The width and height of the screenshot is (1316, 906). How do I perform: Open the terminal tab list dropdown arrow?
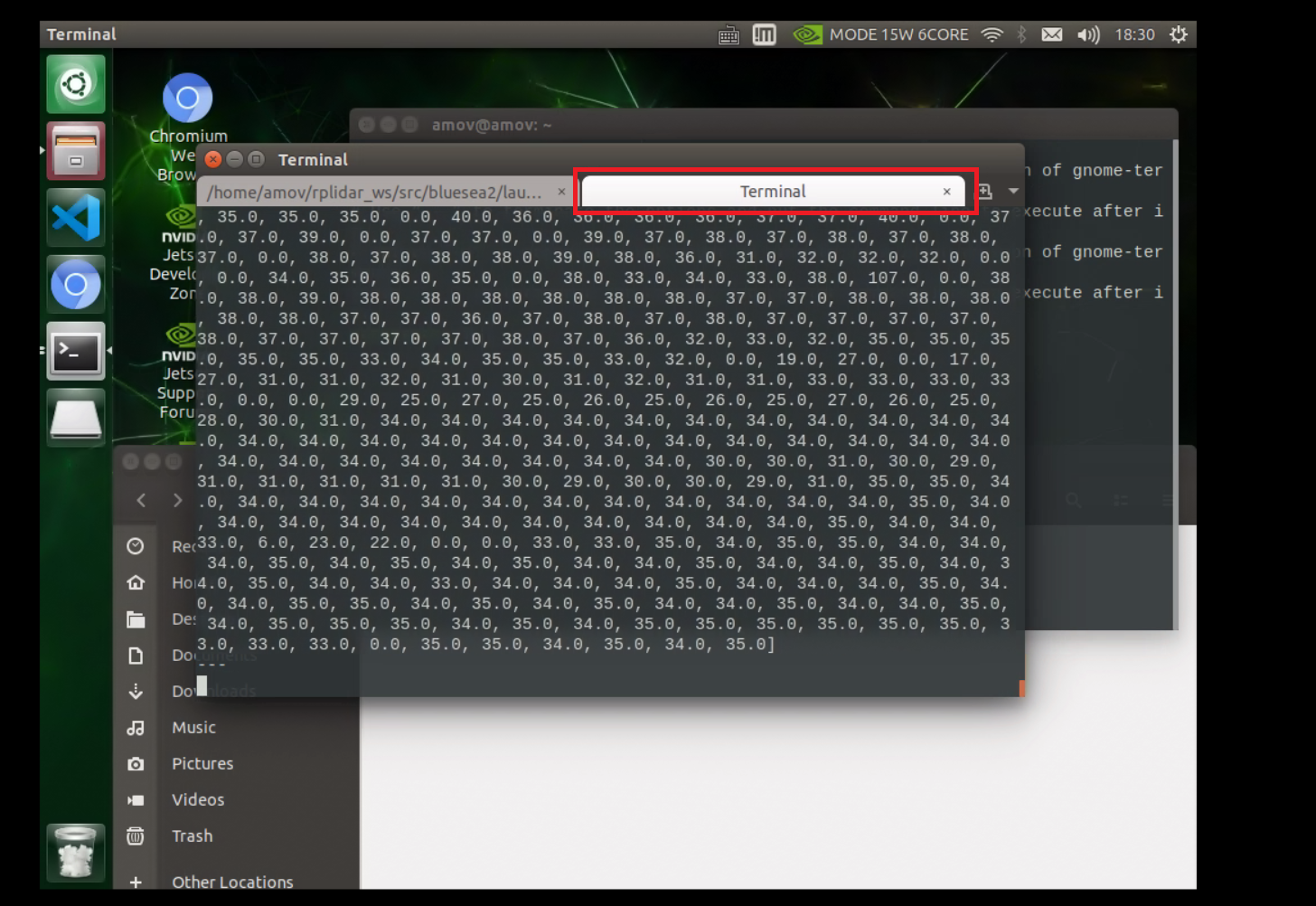point(1013,192)
